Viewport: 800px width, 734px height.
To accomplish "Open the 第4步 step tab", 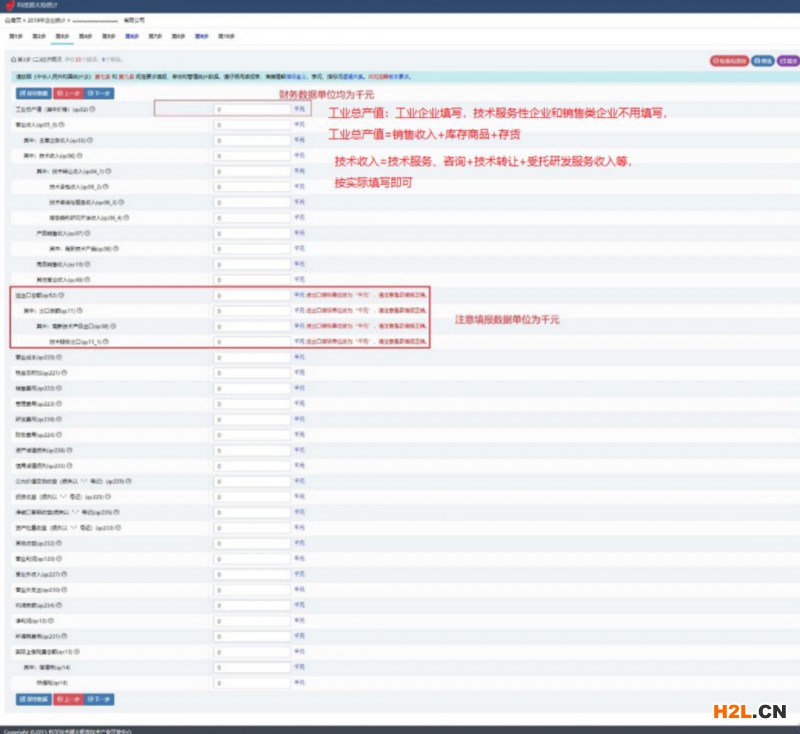I will click(86, 35).
